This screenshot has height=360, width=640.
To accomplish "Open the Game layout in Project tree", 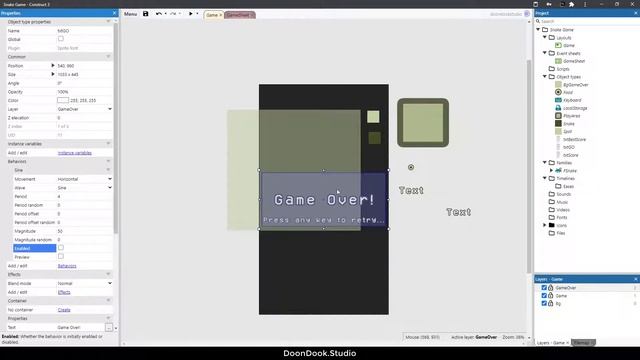I will (569, 45).
